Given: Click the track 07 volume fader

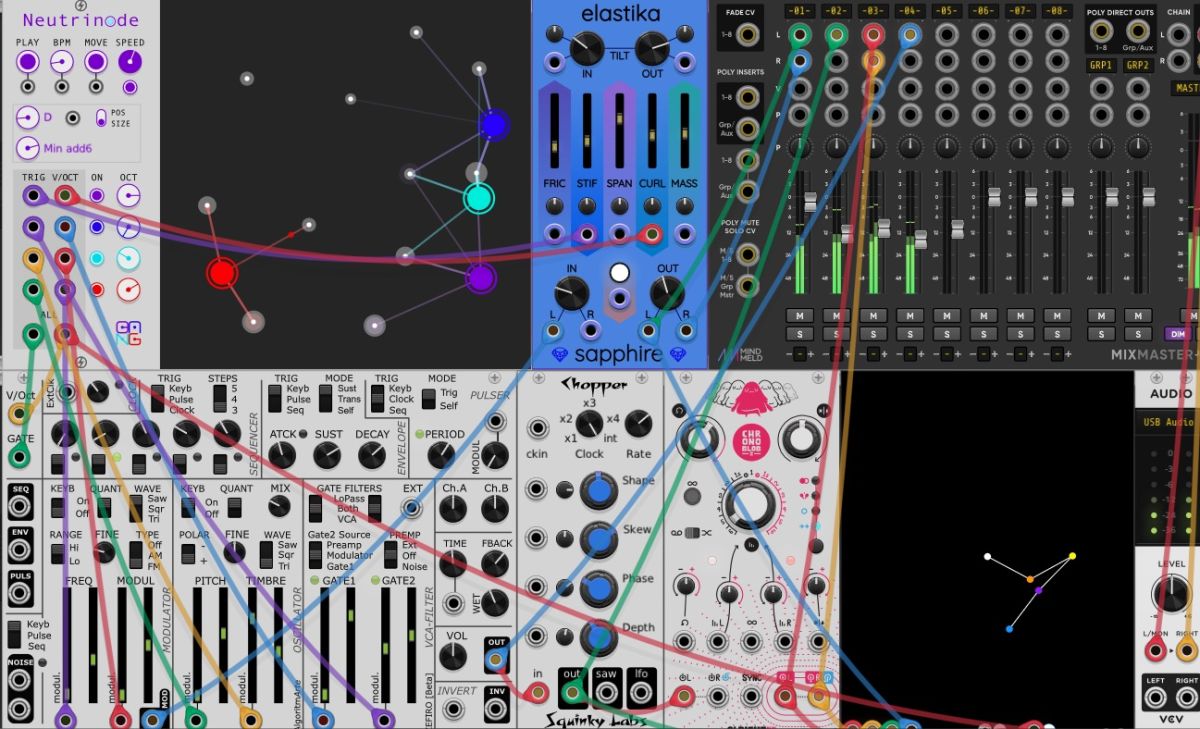Looking at the screenshot, I should (x=1031, y=197).
